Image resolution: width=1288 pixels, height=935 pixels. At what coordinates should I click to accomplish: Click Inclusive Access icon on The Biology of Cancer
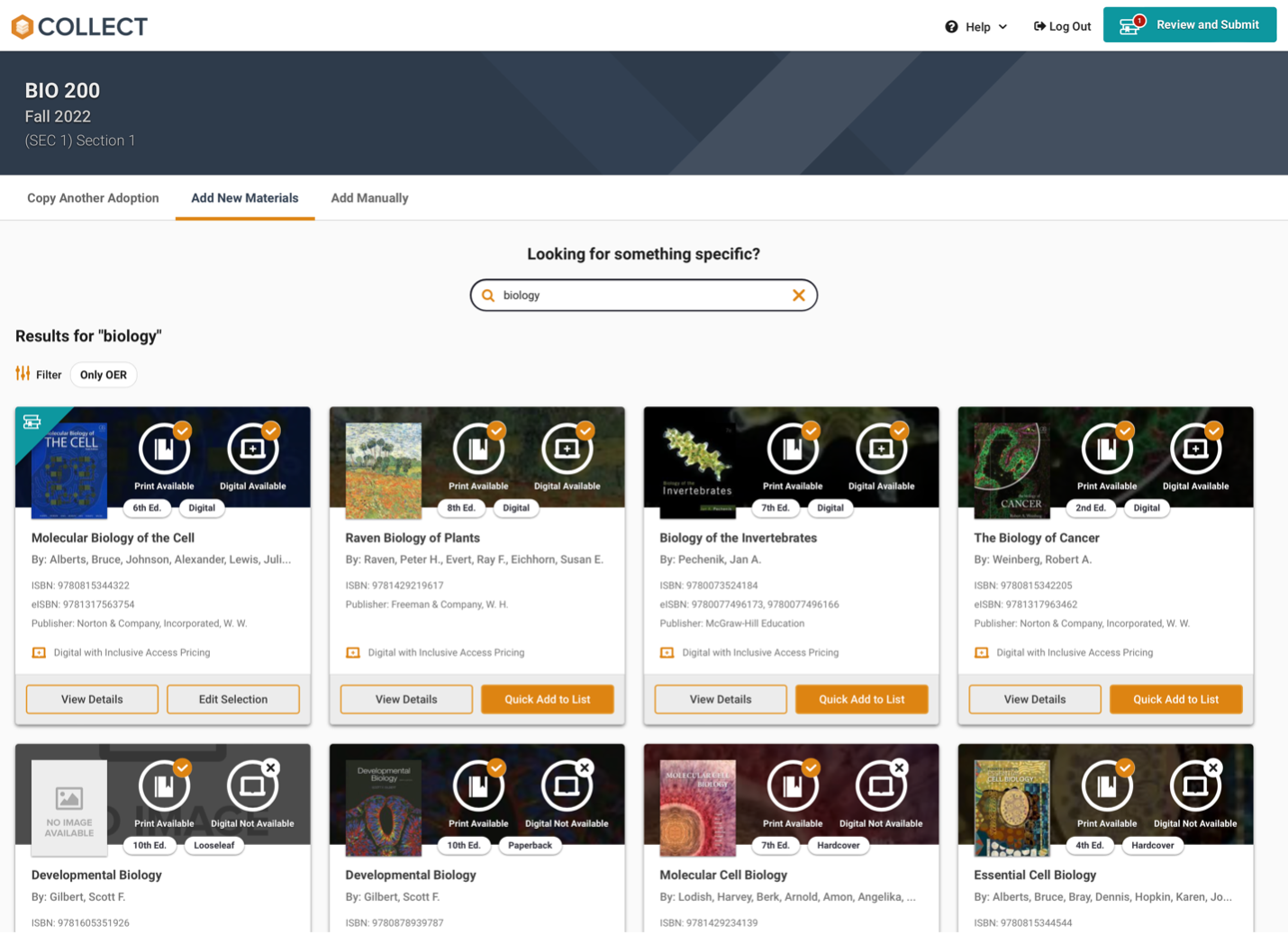click(x=982, y=653)
